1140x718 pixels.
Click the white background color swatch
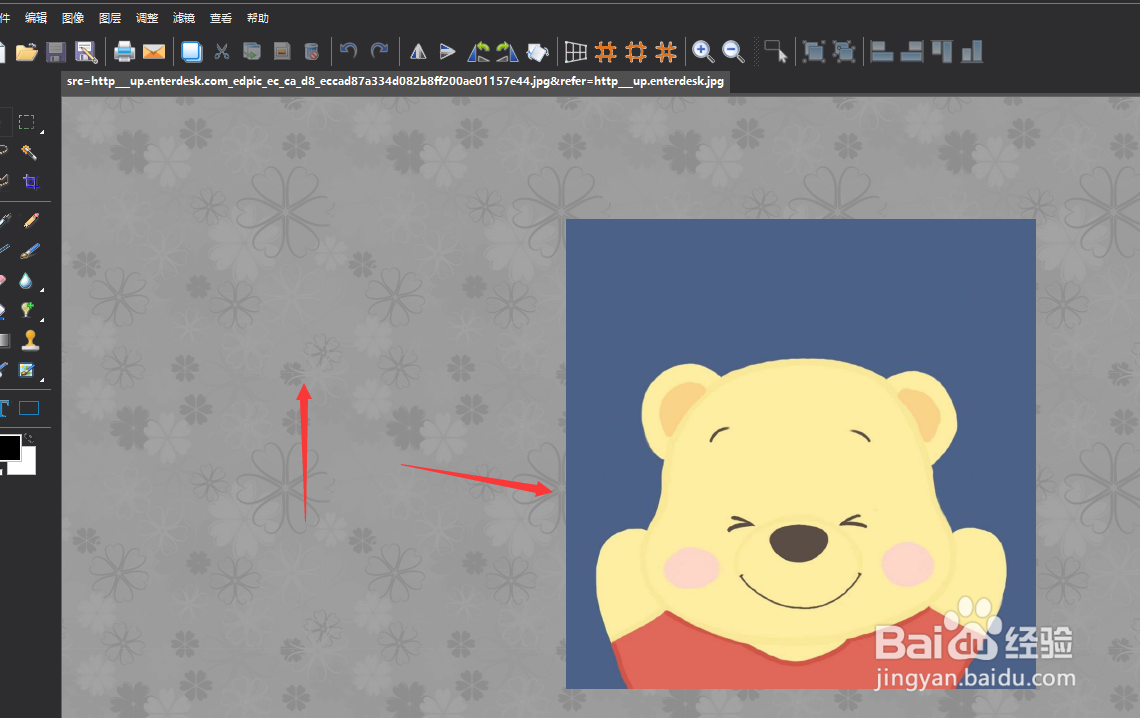27,465
